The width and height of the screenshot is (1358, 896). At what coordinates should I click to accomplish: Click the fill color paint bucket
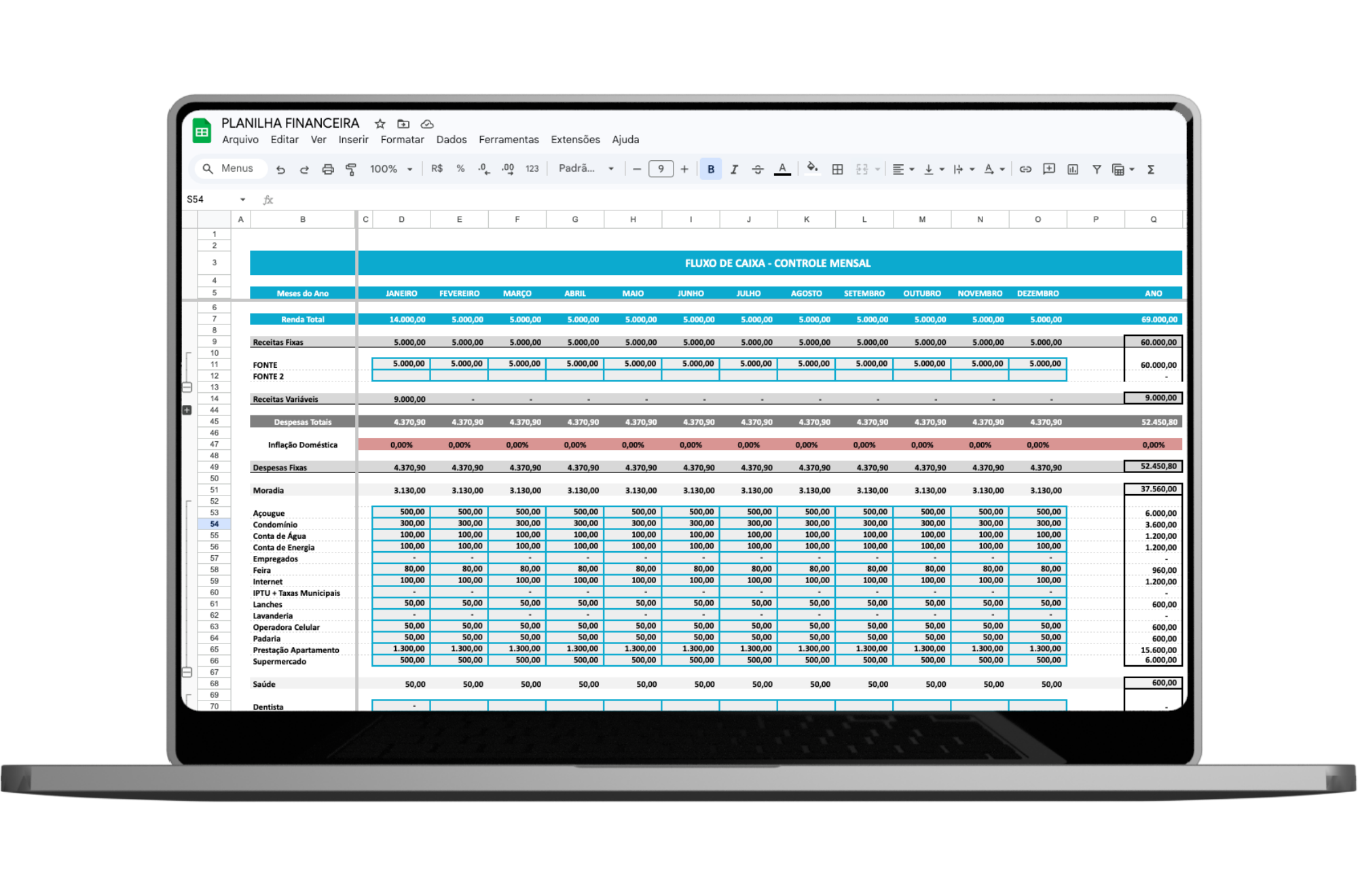(x=812, y=168)
